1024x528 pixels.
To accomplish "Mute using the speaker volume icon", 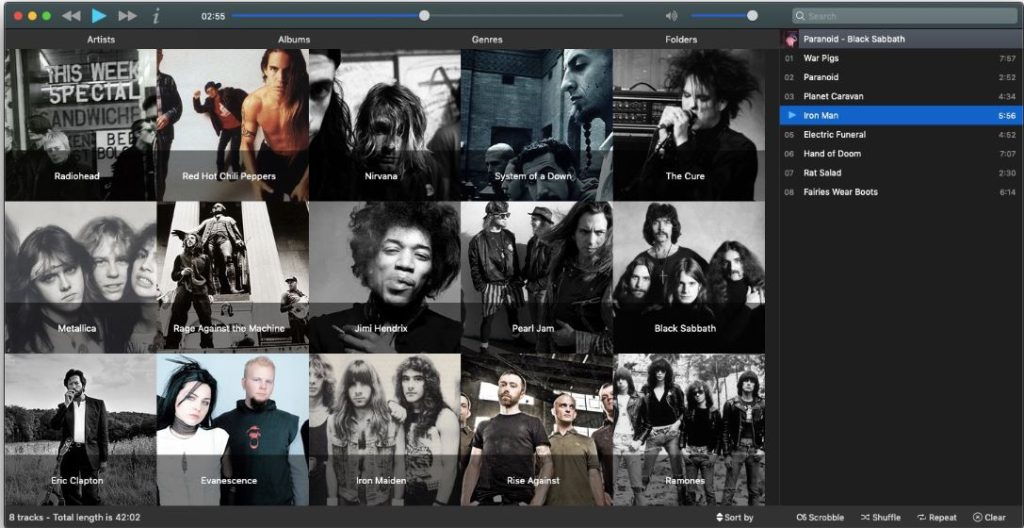I will coord(671,16).
